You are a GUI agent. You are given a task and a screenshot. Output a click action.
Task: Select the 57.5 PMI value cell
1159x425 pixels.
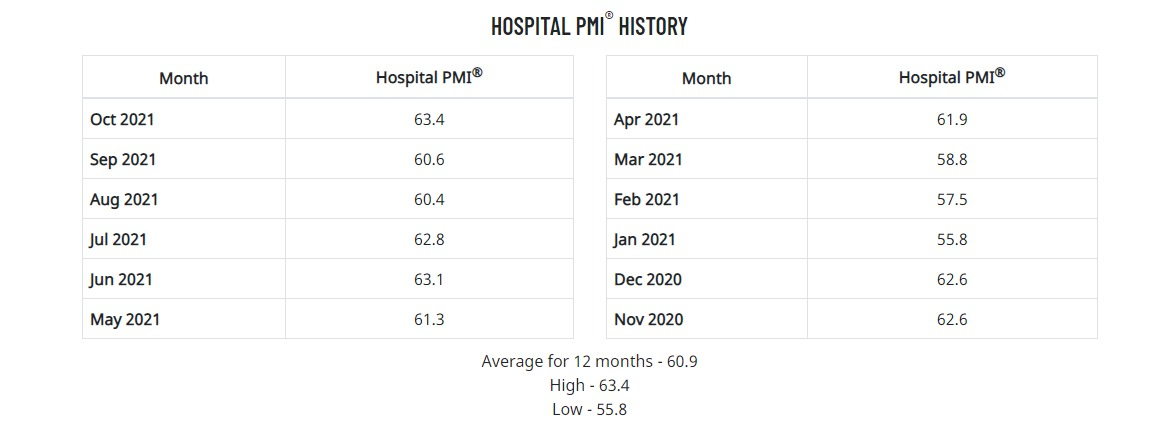pos(952,199)
